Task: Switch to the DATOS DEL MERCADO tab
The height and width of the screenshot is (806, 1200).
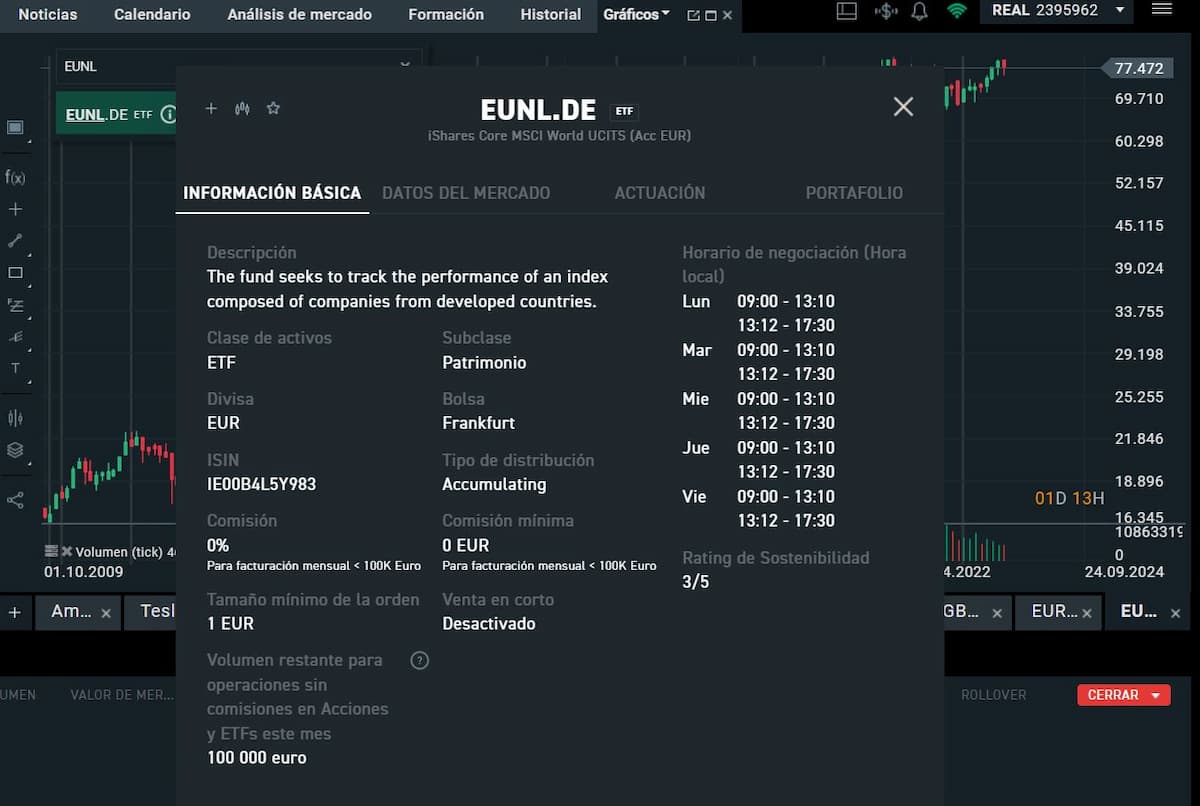Action: point(466,193)
